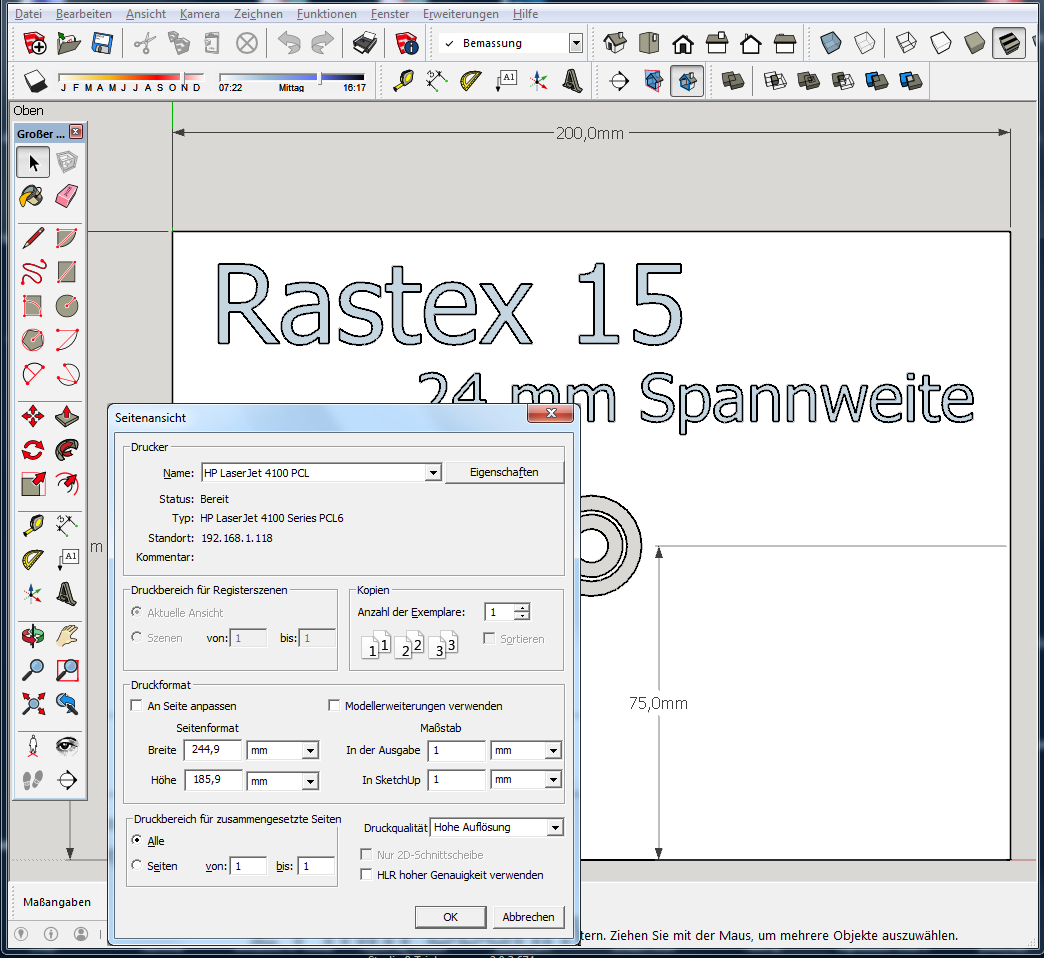Activate the Push/Pull tool
This screenshot has height=958, width=1044.
[x=67, y=414]
